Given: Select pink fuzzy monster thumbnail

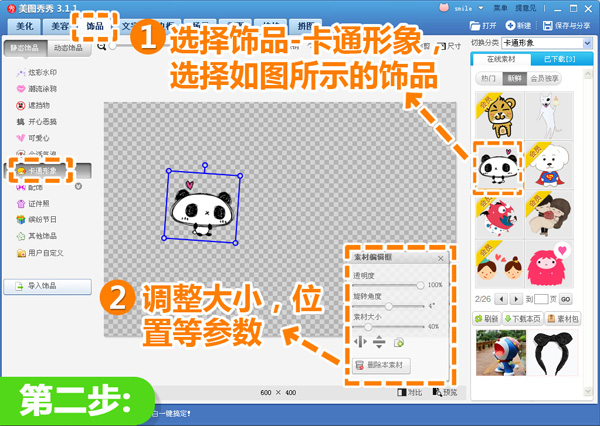Looking at the screenshot, I should (x=549, y=264).
